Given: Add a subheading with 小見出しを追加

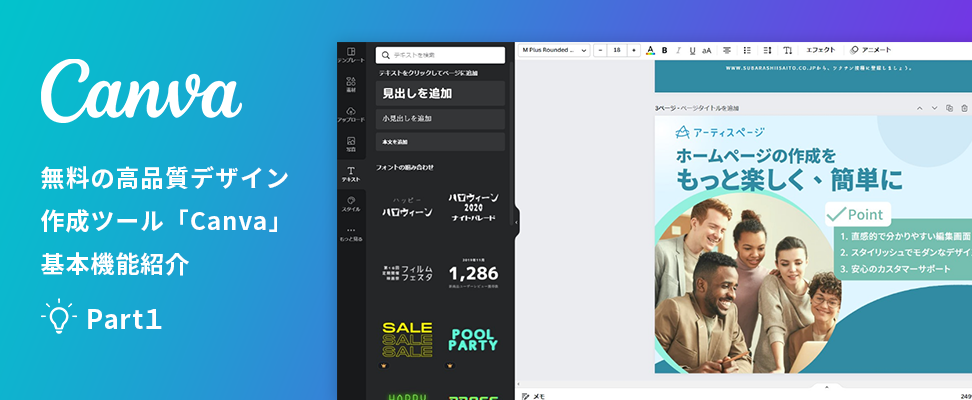Looking at the screenshot, I should tap(440, 118).
